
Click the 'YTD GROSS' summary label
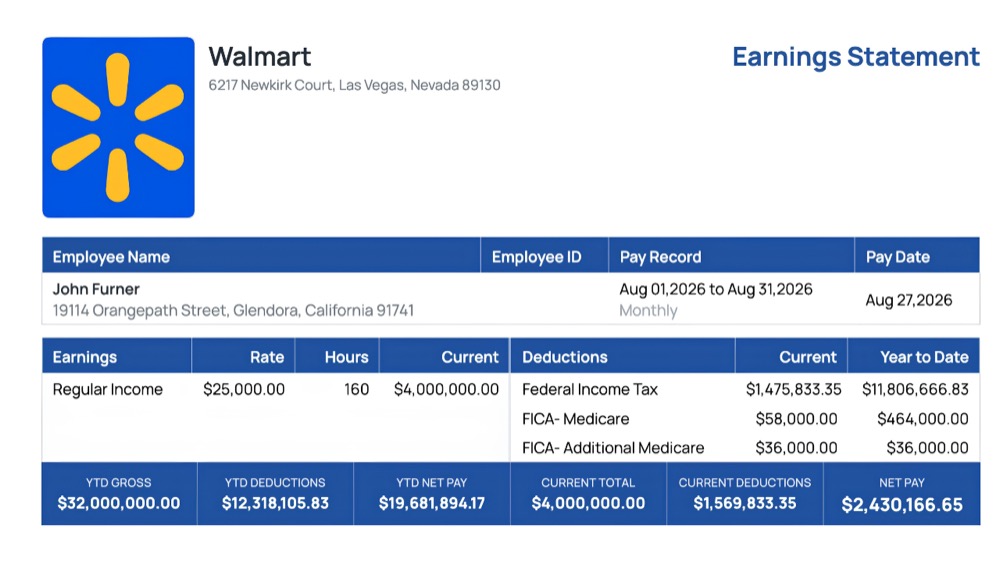coord(119,483)
